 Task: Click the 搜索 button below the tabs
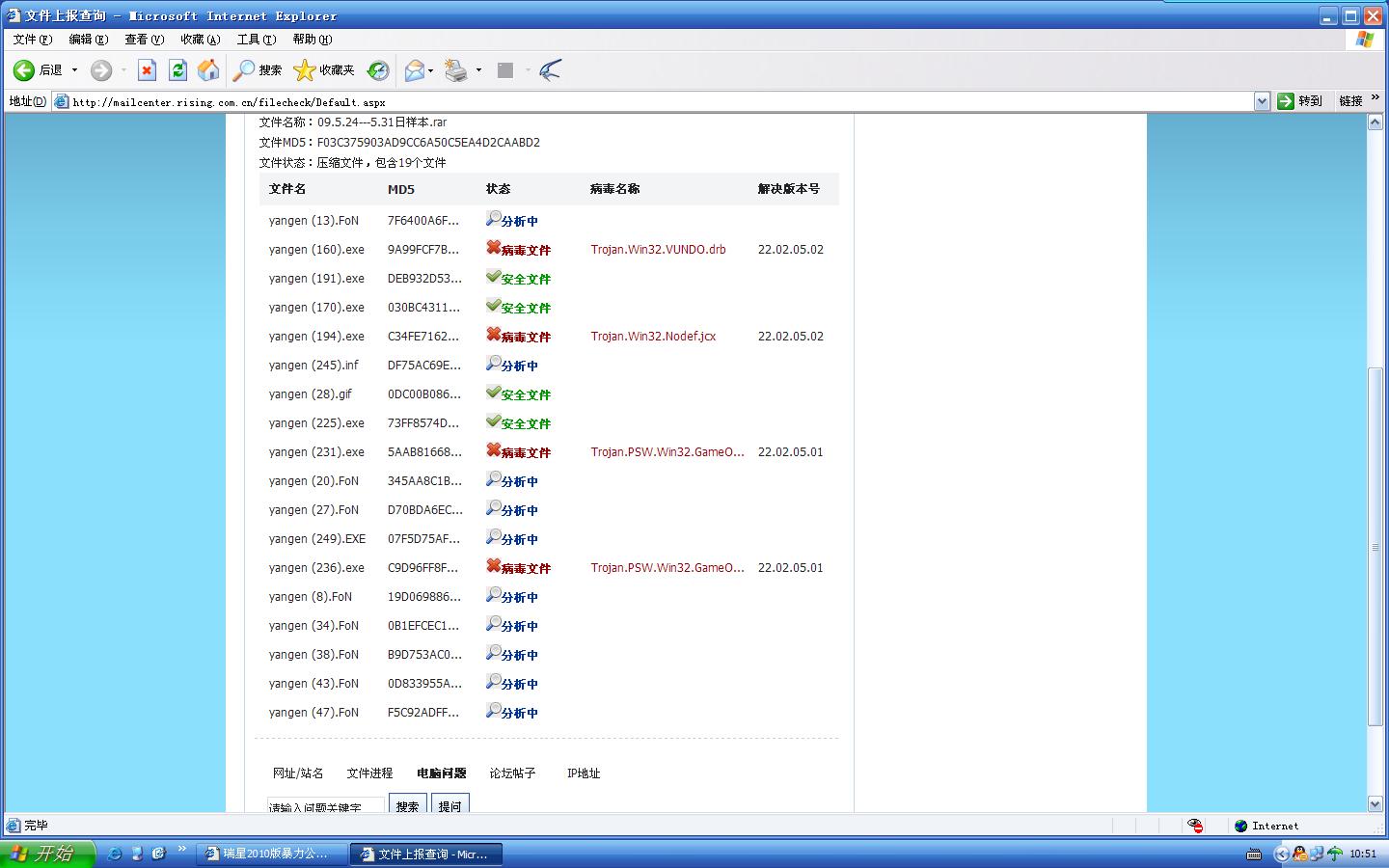[x=407, y=805]
